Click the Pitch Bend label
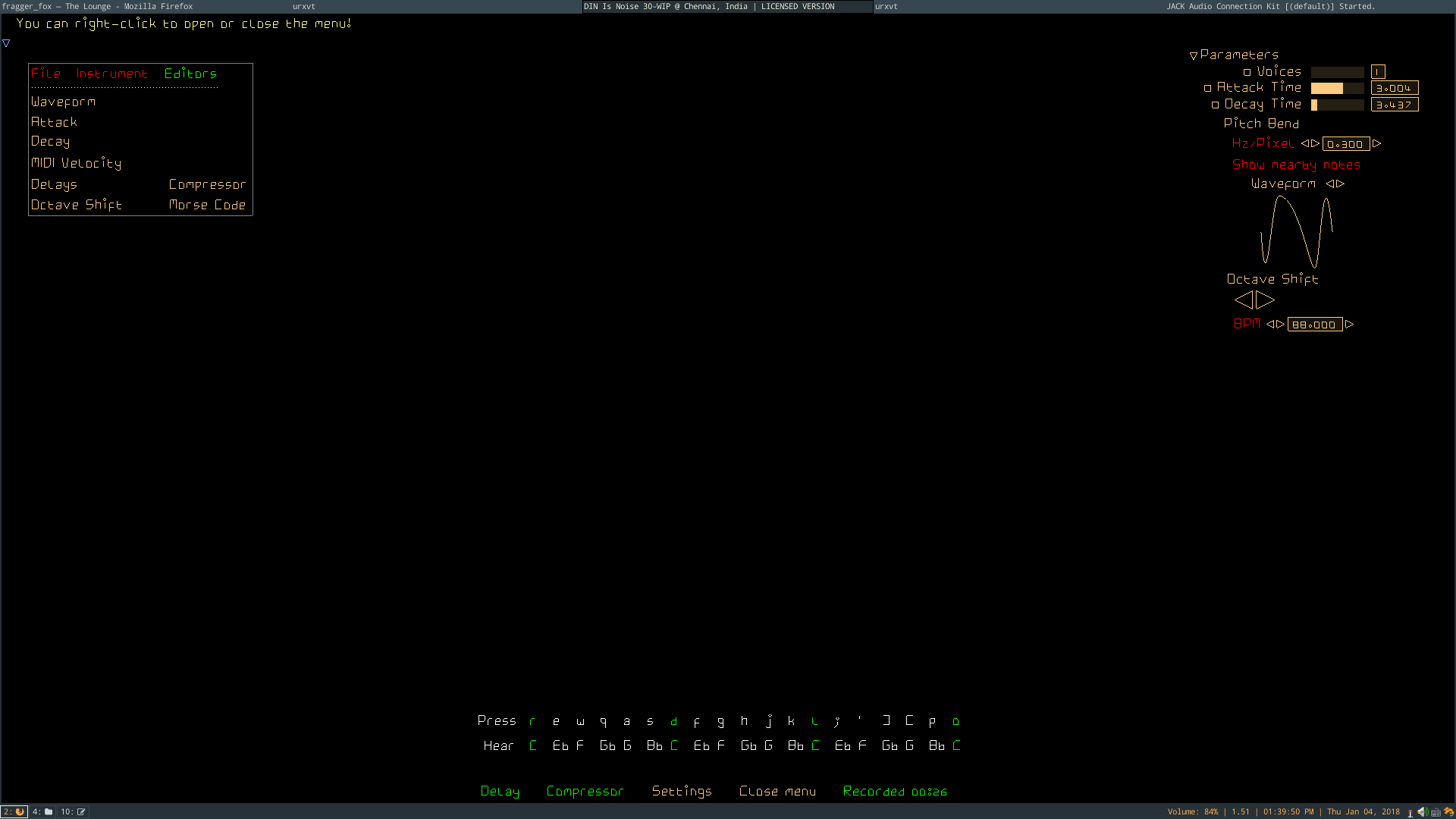Viewport: 1456px width, 819px height. tap(1261, 123)
